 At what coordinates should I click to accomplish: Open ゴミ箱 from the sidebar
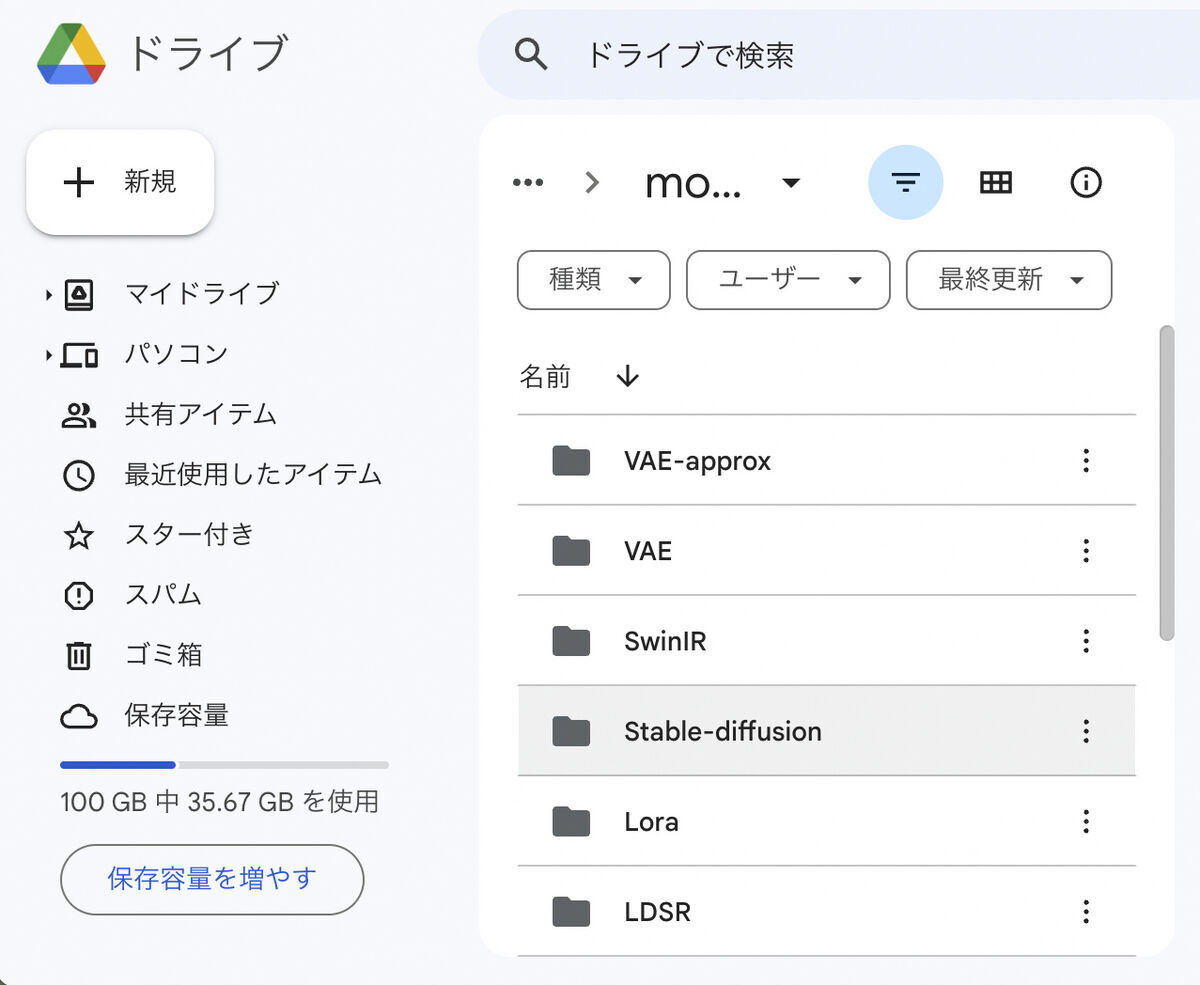pyautogui.click(x=163, y=655)
